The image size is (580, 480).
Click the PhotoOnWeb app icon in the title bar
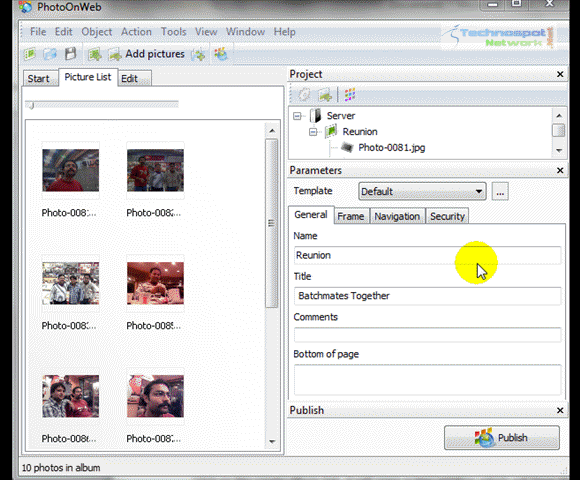25,7
